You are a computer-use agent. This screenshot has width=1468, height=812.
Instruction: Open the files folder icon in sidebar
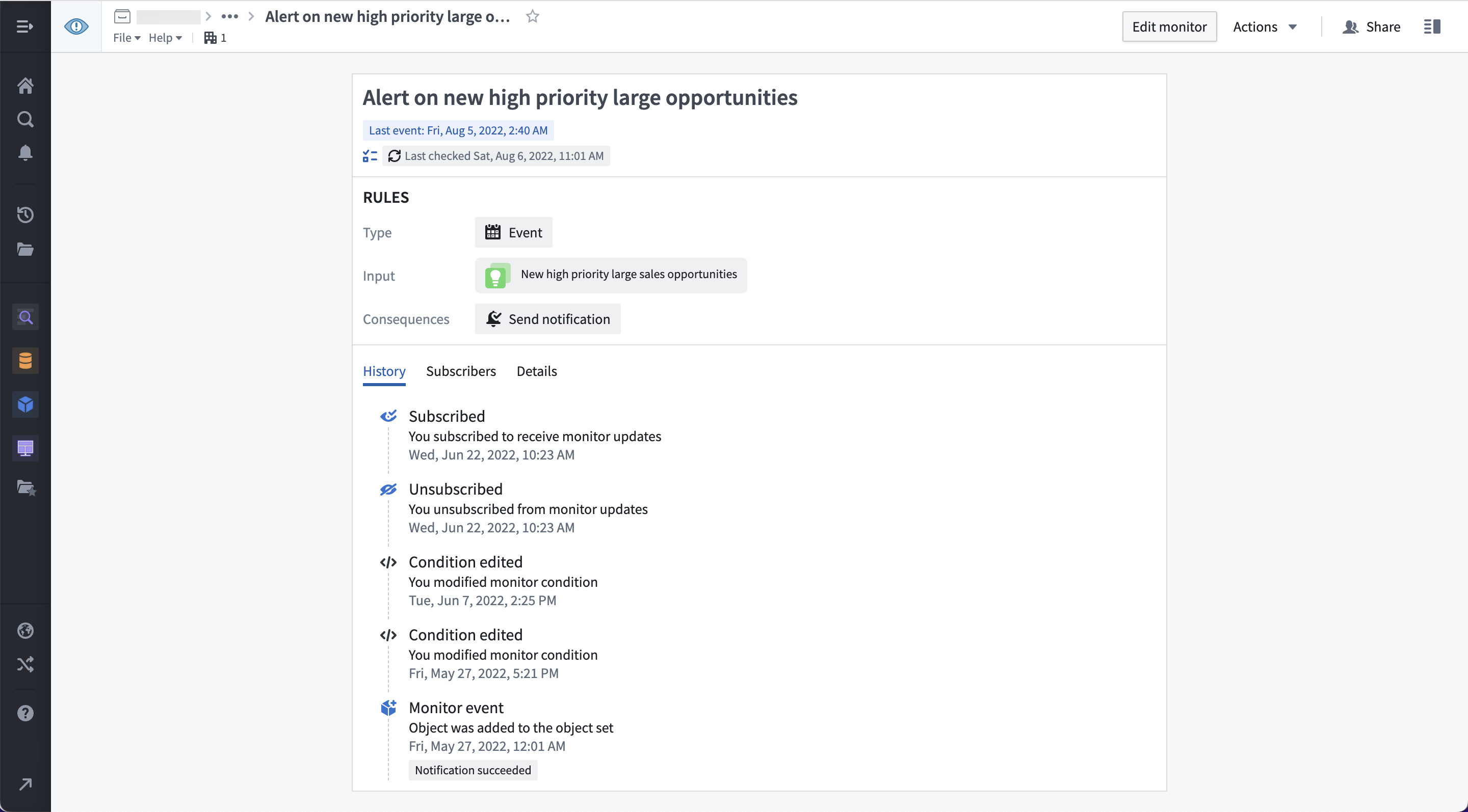(x=25, y=249)
